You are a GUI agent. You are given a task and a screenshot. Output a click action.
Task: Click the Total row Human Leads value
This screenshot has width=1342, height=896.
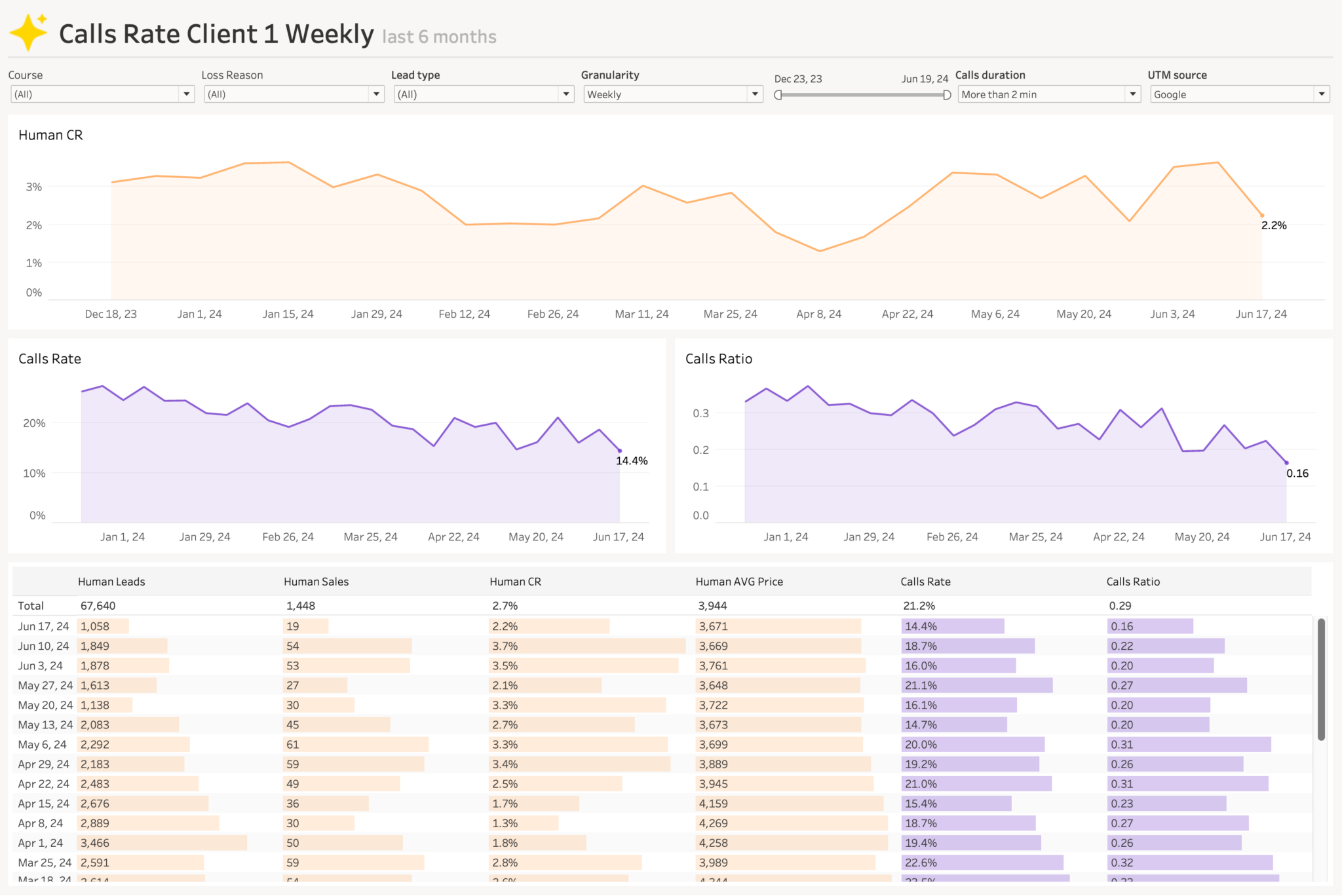pyautogui.click(x=98, y=606)
